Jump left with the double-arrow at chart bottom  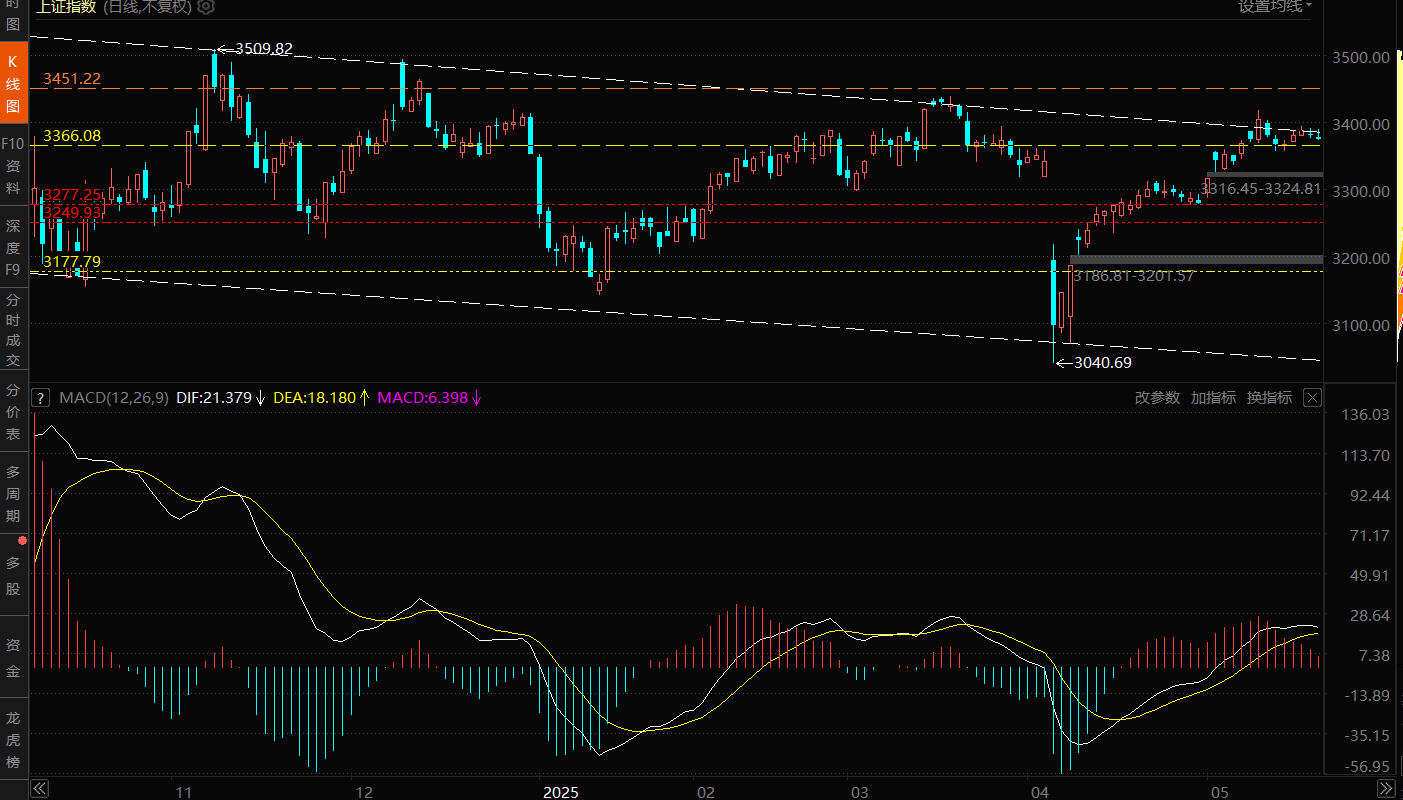[39, 789]
